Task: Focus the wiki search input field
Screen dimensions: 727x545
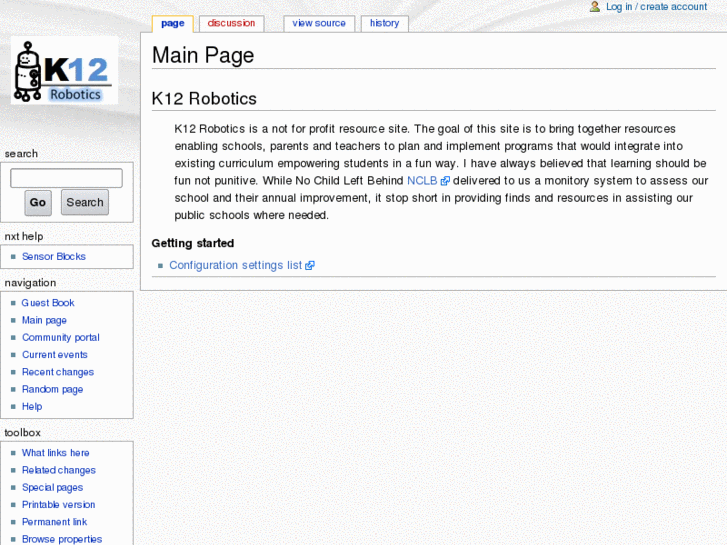Action: tap(66, 178)
